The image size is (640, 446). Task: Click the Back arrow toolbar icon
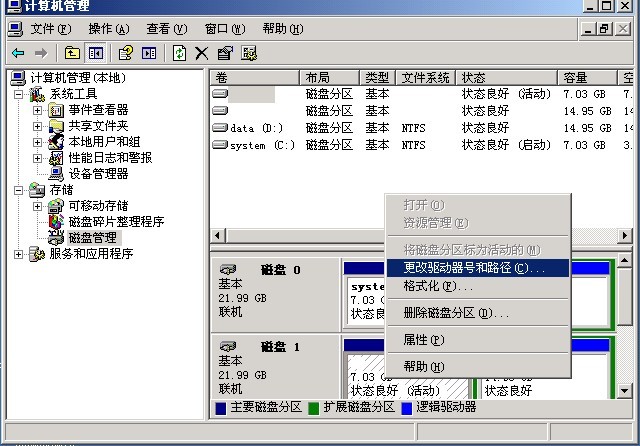point(18,53)
